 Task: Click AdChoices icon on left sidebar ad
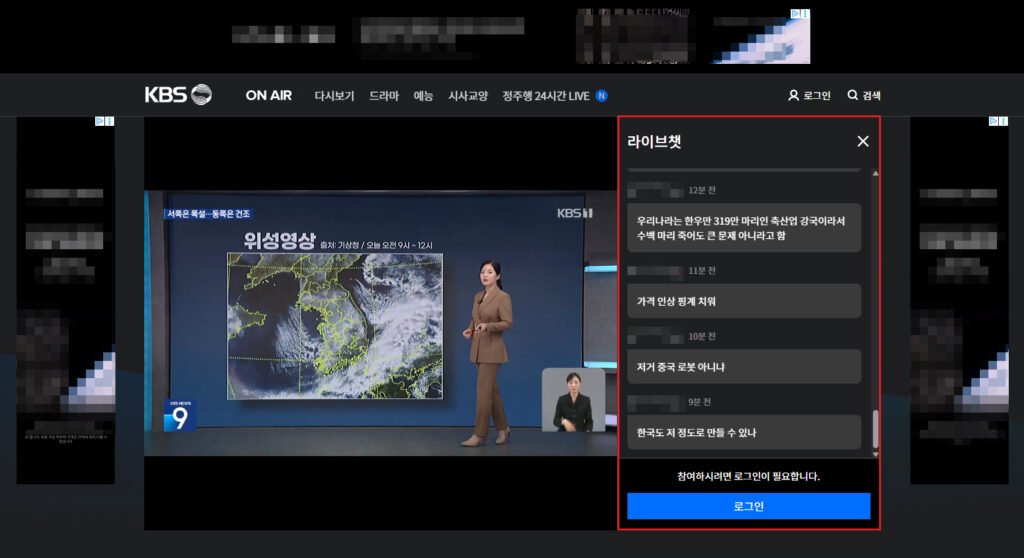point(100,121)
